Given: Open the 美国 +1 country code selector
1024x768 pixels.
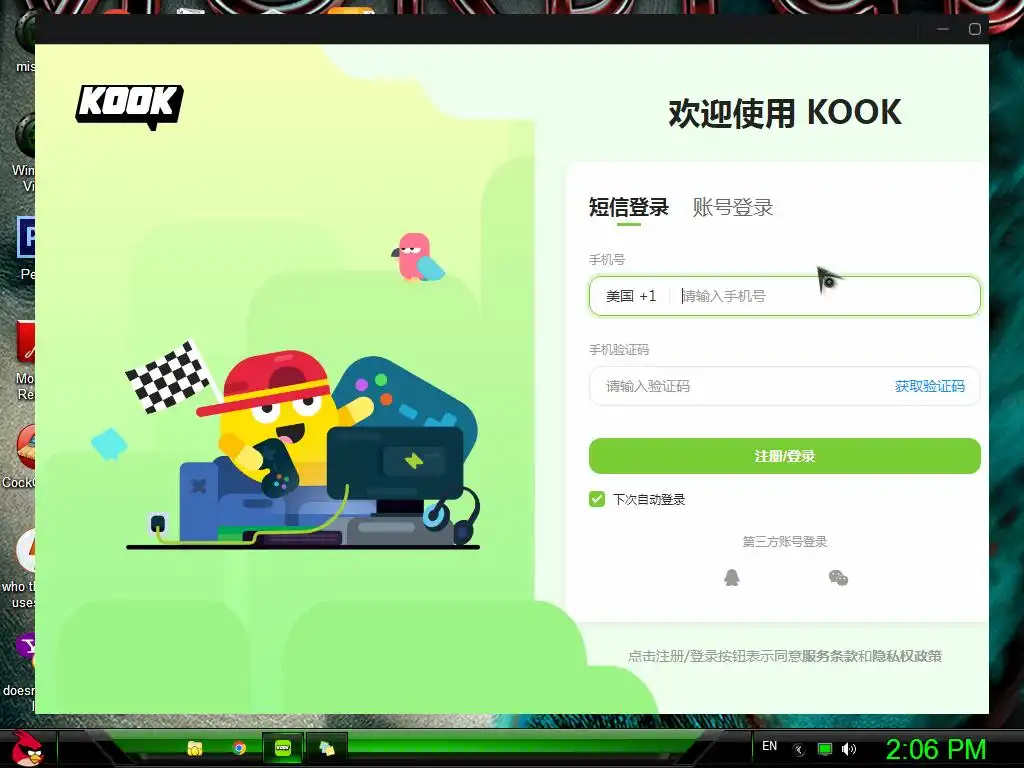Looking at the screenshot, I should [x=630, y=296].
